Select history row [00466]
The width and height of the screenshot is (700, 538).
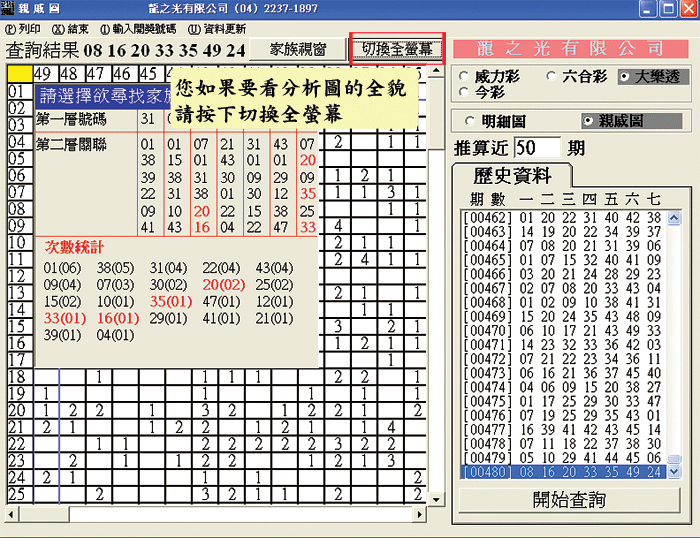[563, 274]
